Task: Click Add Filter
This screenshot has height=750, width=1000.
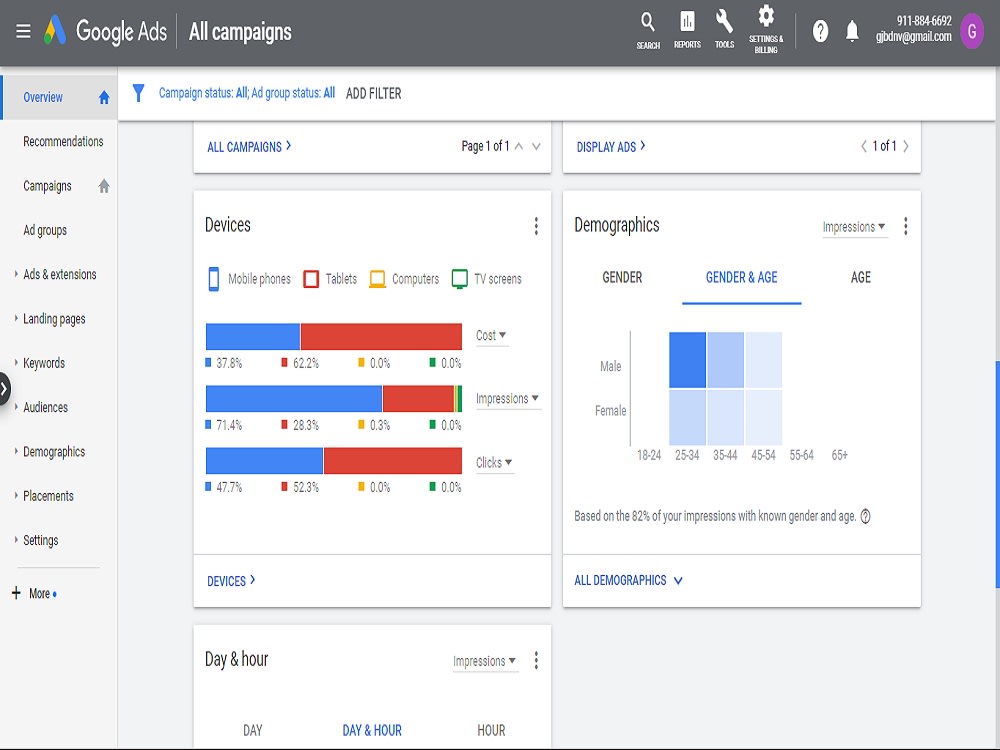Action: [x=373, y=94]
